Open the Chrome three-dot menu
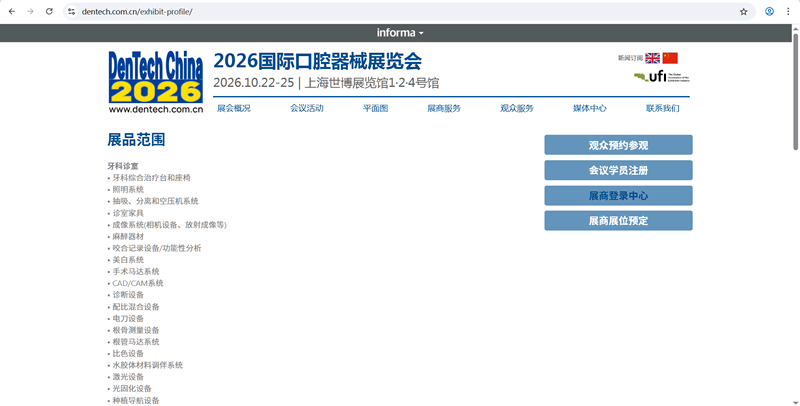 (788, 12)
